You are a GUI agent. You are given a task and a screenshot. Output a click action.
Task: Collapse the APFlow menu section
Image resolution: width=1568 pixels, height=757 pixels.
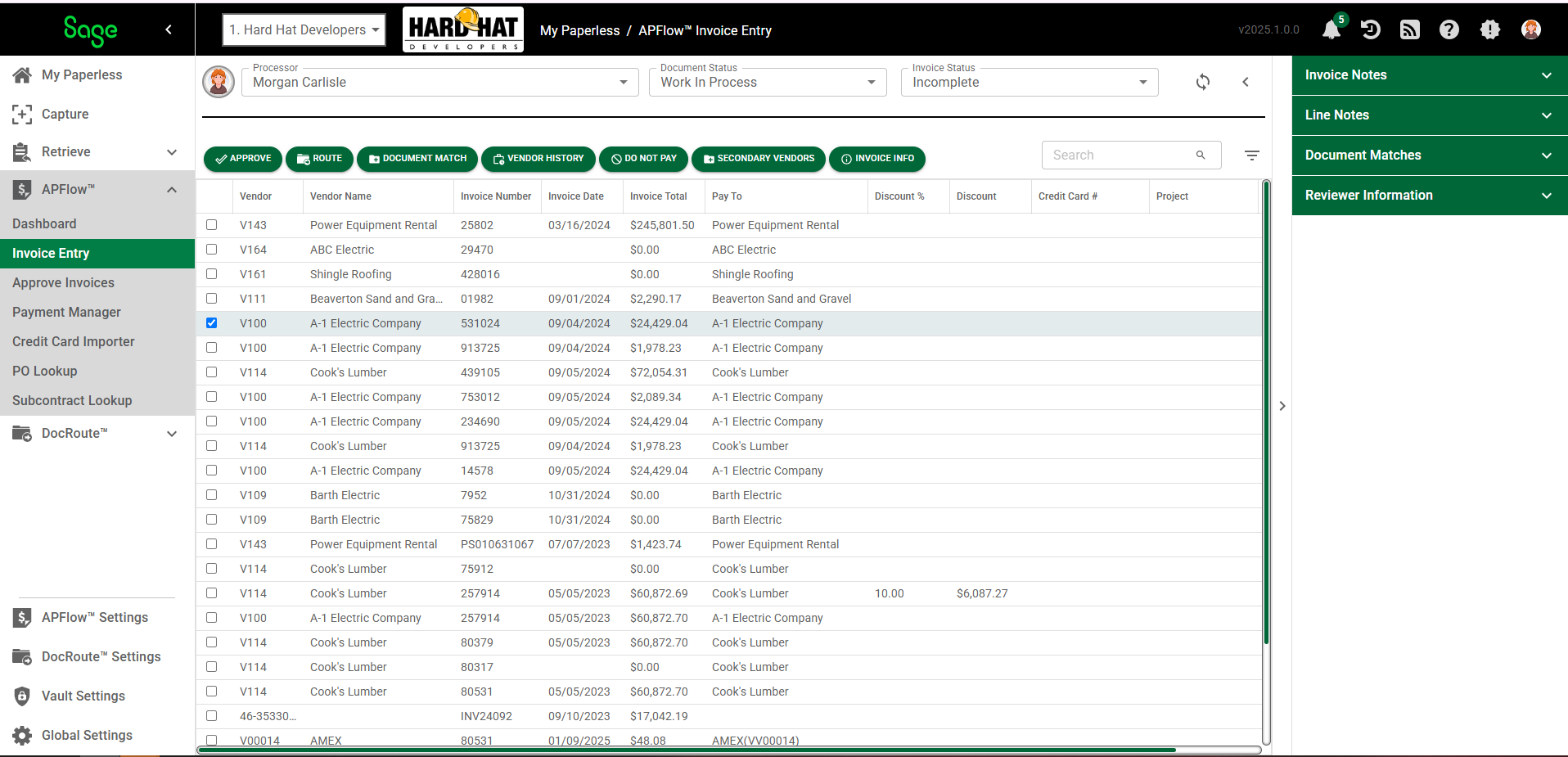172,190
